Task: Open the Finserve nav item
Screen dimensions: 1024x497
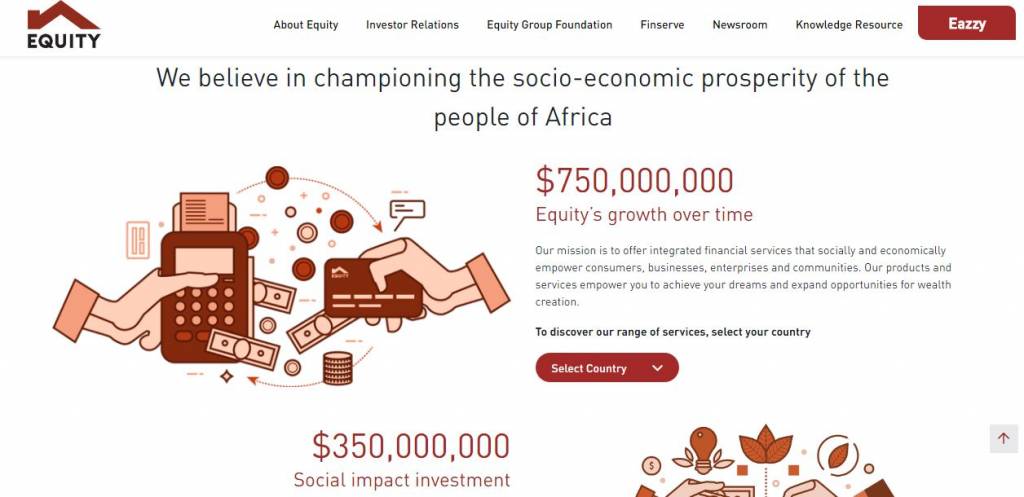Action: (662, 25)
